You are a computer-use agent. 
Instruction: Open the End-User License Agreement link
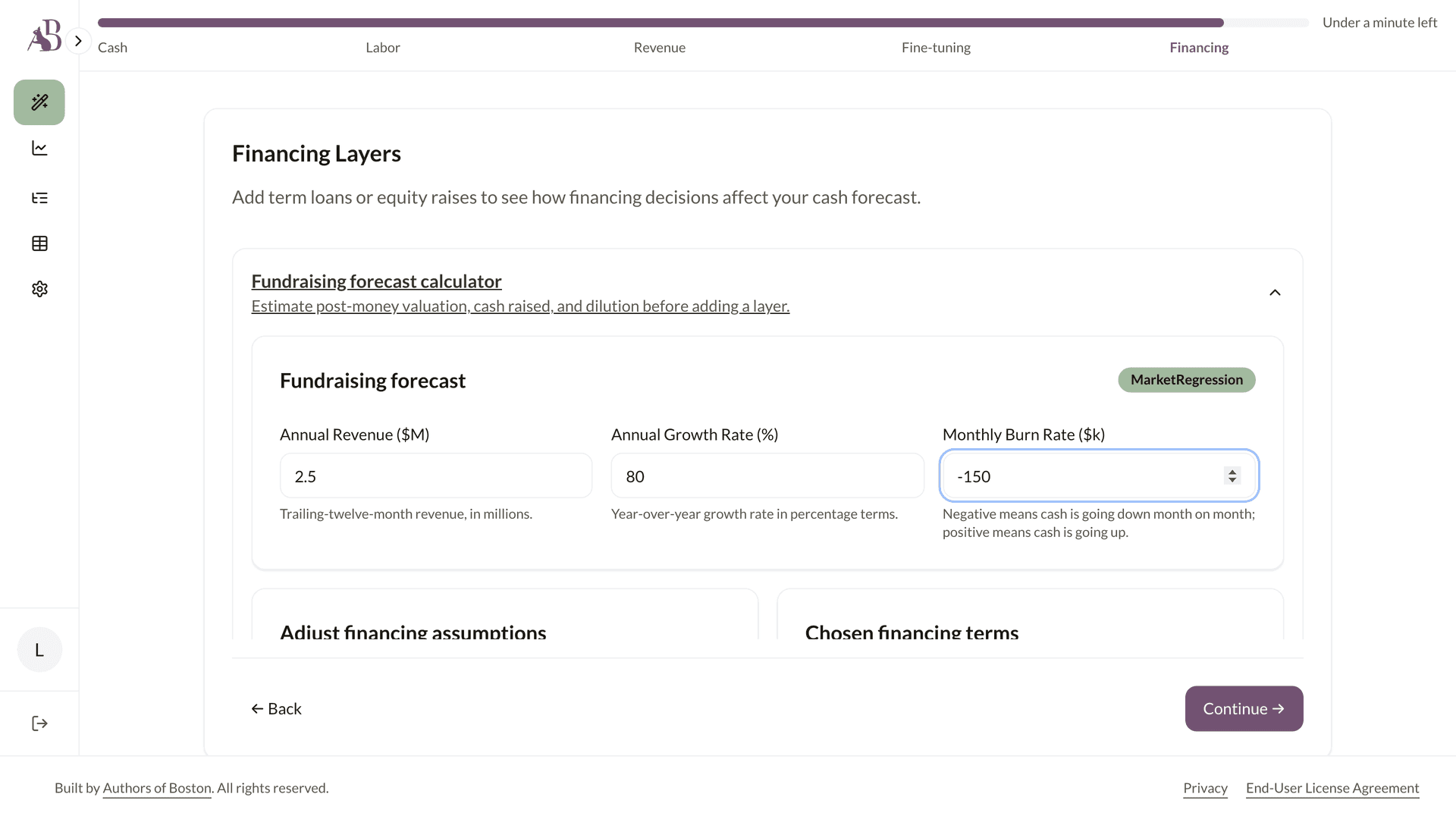1332,789
